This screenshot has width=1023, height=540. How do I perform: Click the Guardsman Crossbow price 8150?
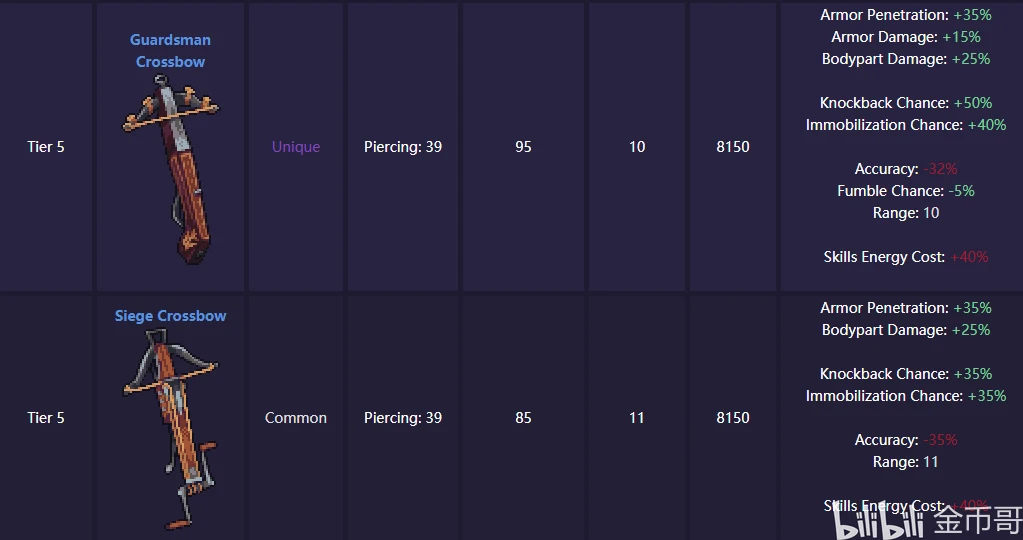point(733,147)
